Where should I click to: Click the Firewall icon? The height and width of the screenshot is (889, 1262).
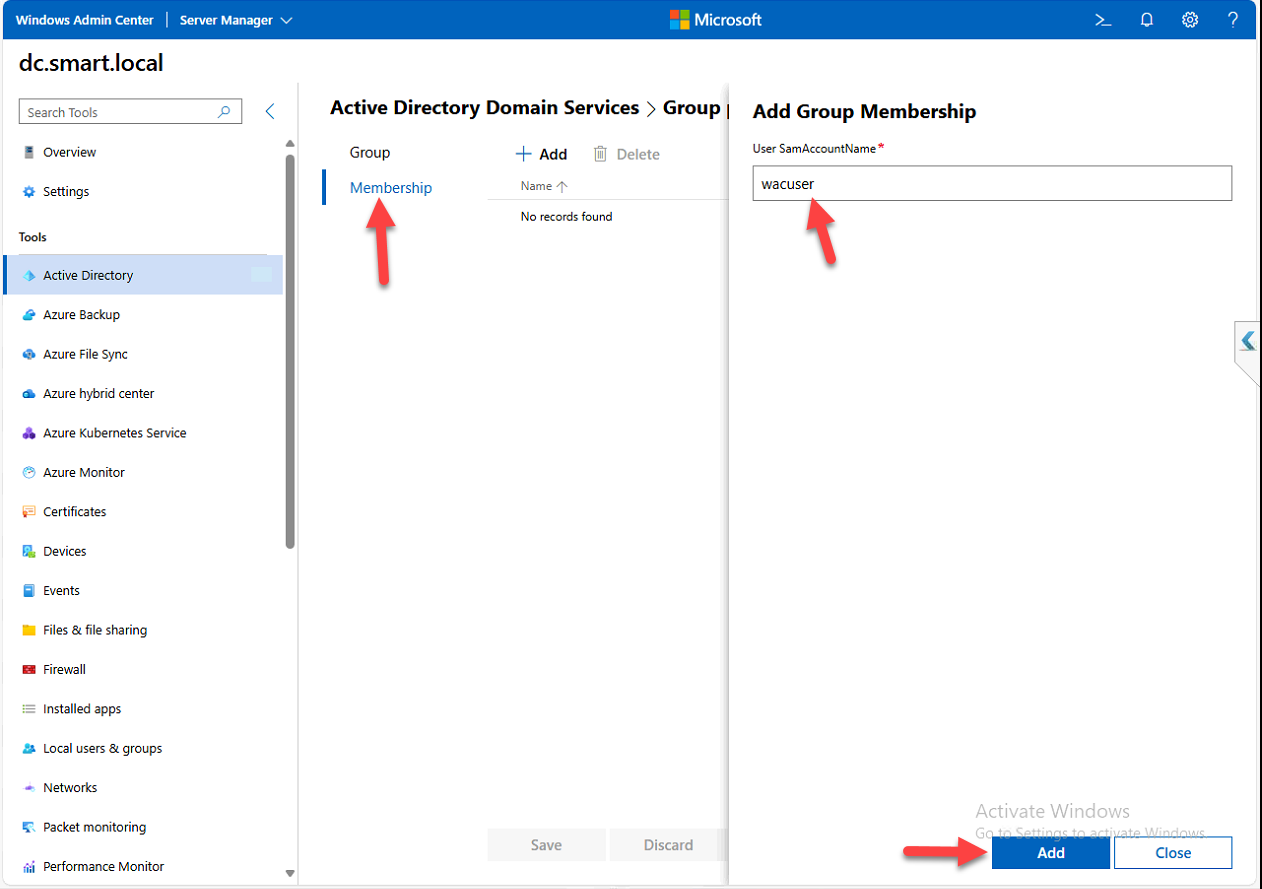pyautogui.click(x=28, y=669)
